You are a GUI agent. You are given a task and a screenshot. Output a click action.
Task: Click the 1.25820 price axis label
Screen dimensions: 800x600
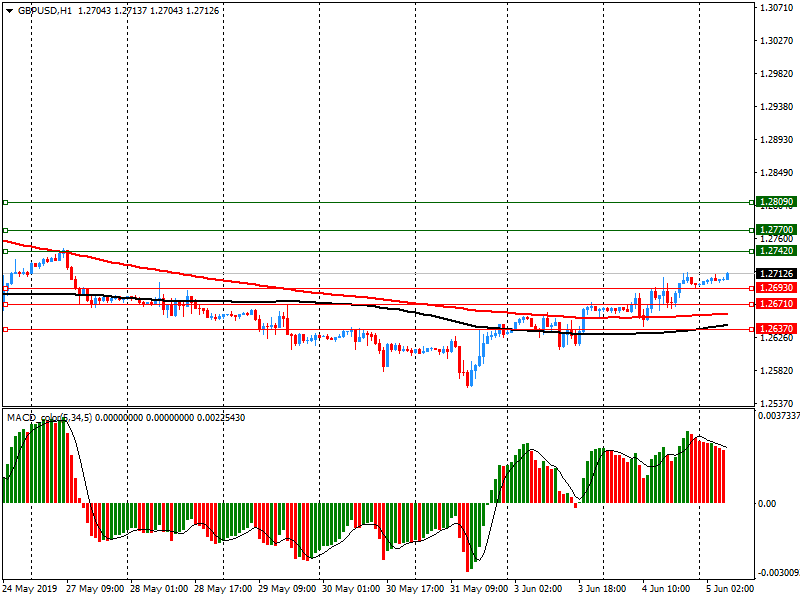pyautogui.click(x=777, y=371)
